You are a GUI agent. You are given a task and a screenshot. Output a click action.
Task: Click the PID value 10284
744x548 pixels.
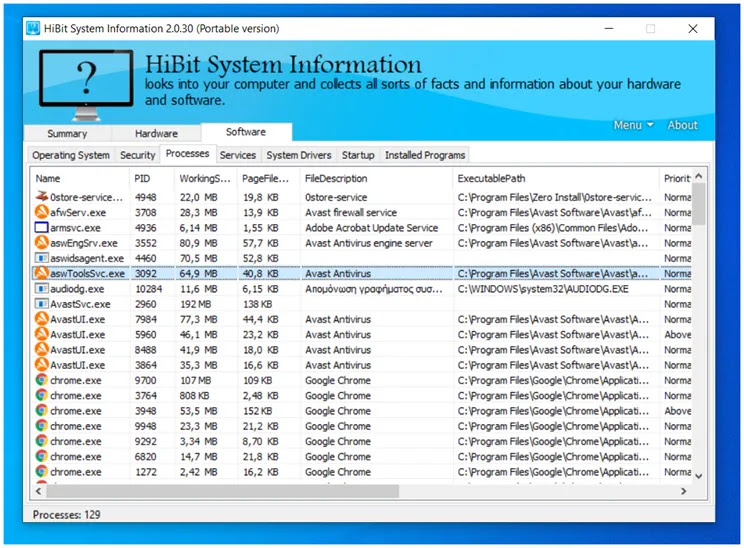(x=149, y=288)
